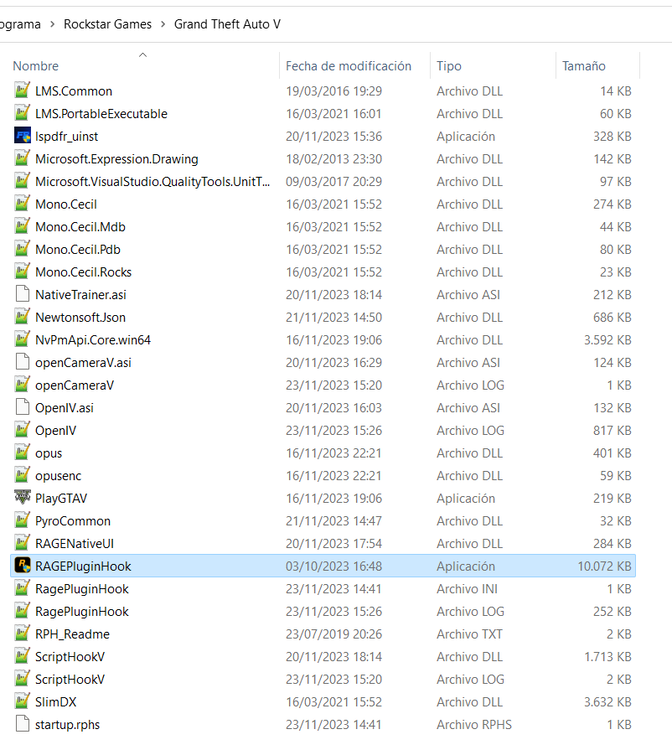Sort files by Tipo column

point(449,66)
